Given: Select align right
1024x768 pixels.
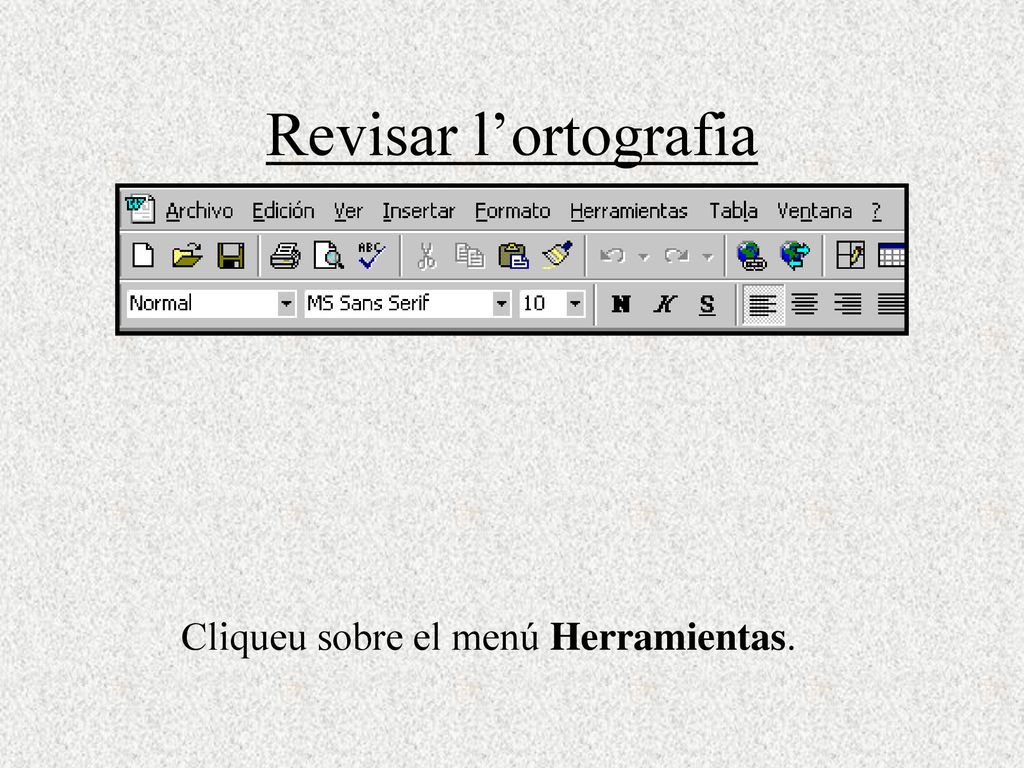Looking at the screenshot, I should click(x=848, y=304).
